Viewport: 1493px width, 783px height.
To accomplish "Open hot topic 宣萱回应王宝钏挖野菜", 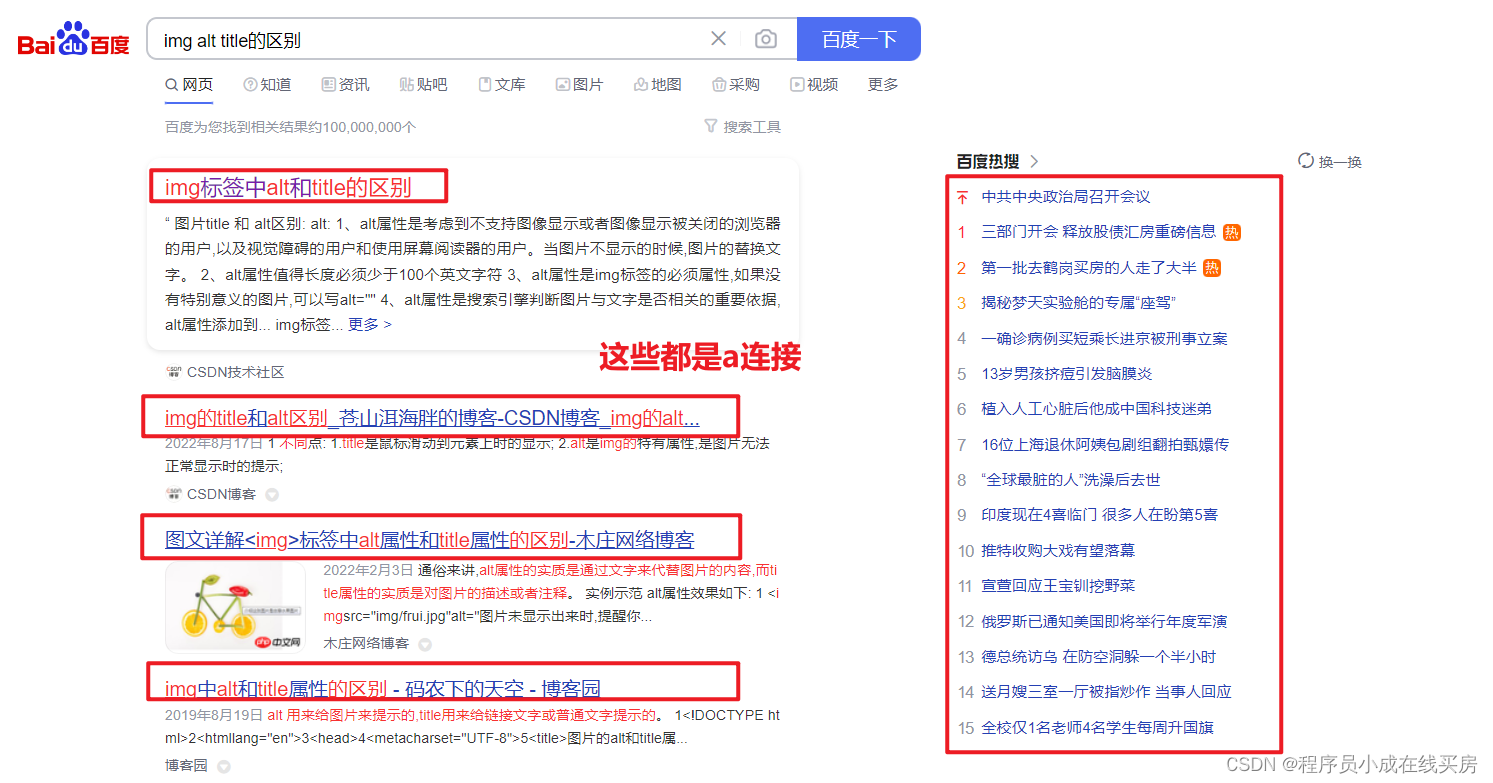I will click(x=1058, y=586).
